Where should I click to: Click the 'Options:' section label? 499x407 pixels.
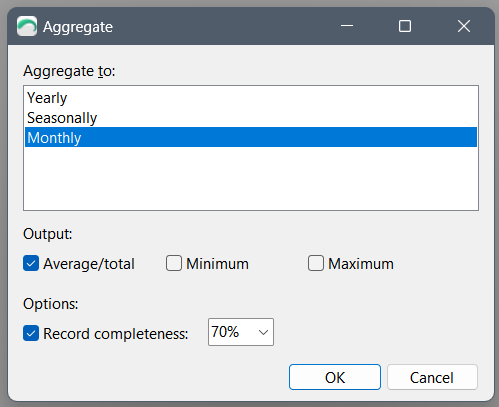coord(50,304)
